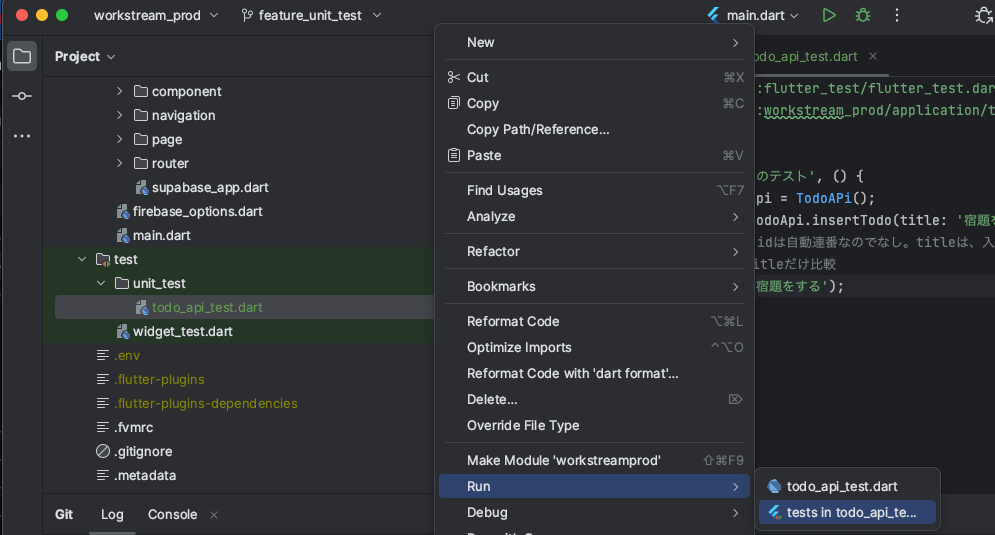The image size is (995, 535).
Task: Open the Refactor submenu
Action: tap(595, 251)
